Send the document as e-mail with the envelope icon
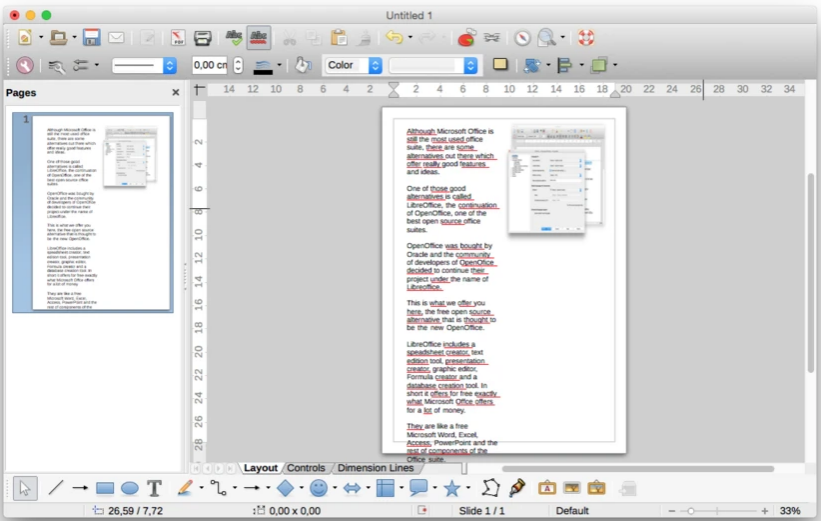Viewport: 822px width, 521px height. coord(116,37)
